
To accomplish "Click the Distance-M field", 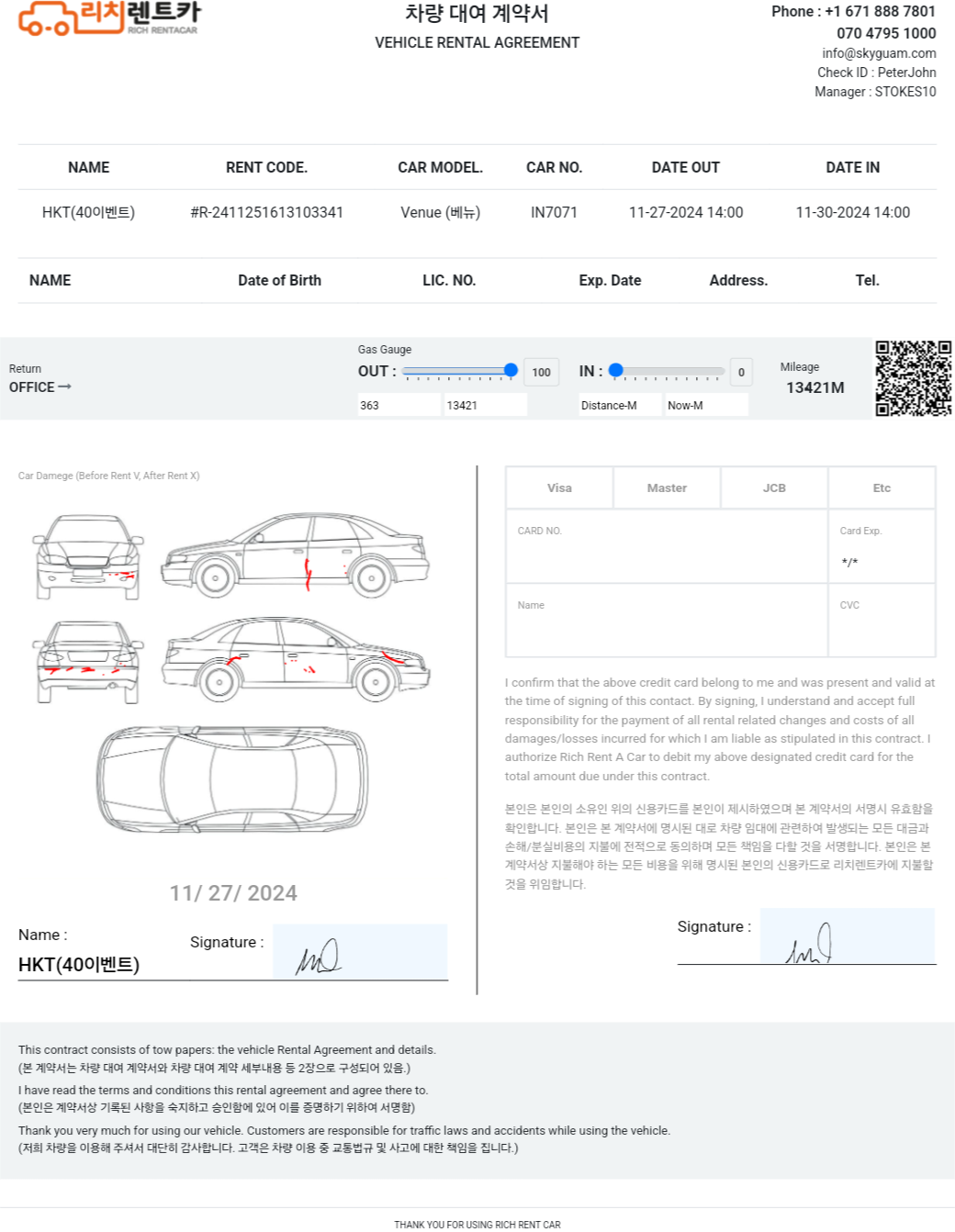I will pos(620,405).
